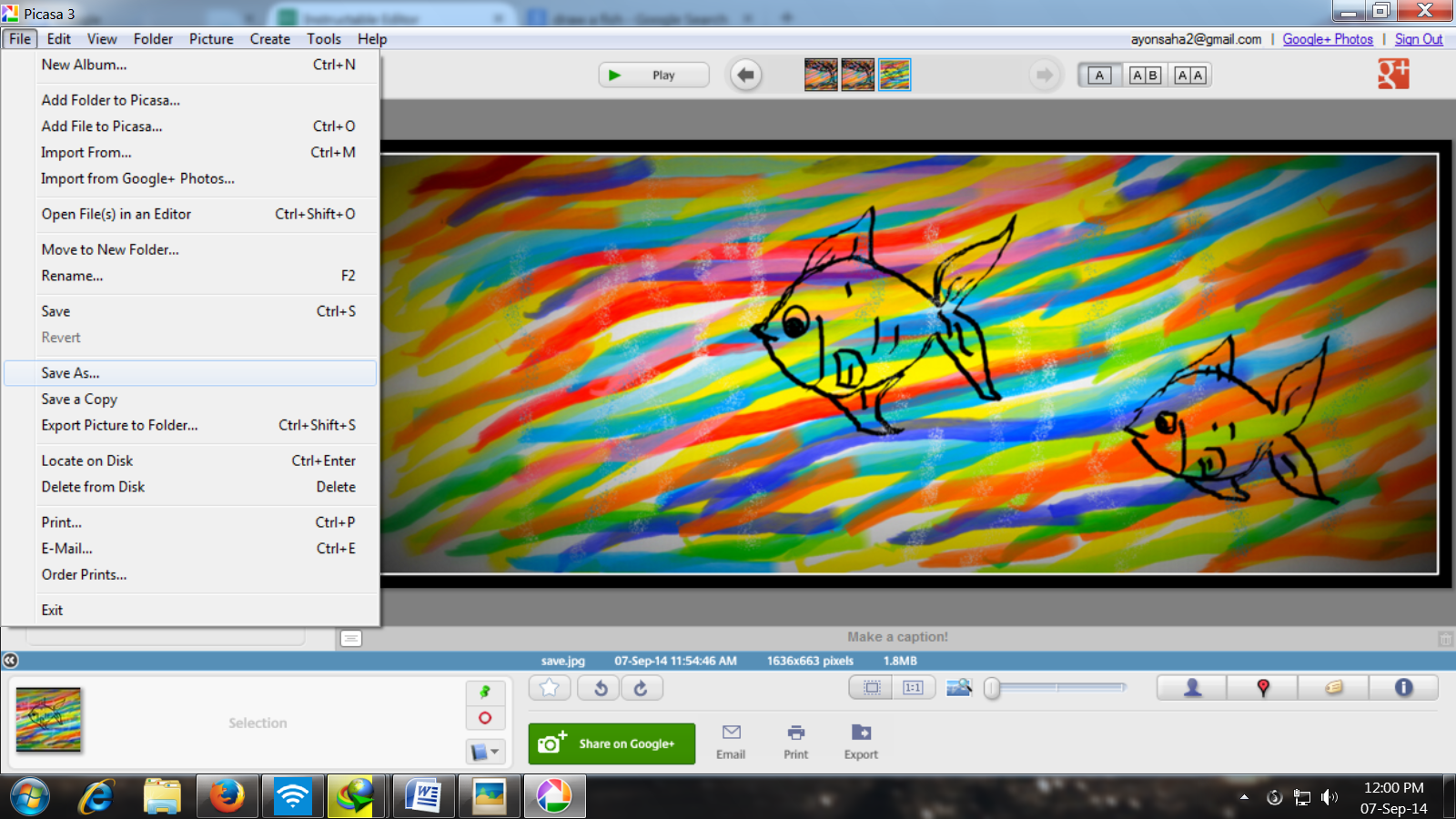The width and height of the screenshot is (1456, 819).
Task: Click Share on Google+ button
Action: [612, 743]
